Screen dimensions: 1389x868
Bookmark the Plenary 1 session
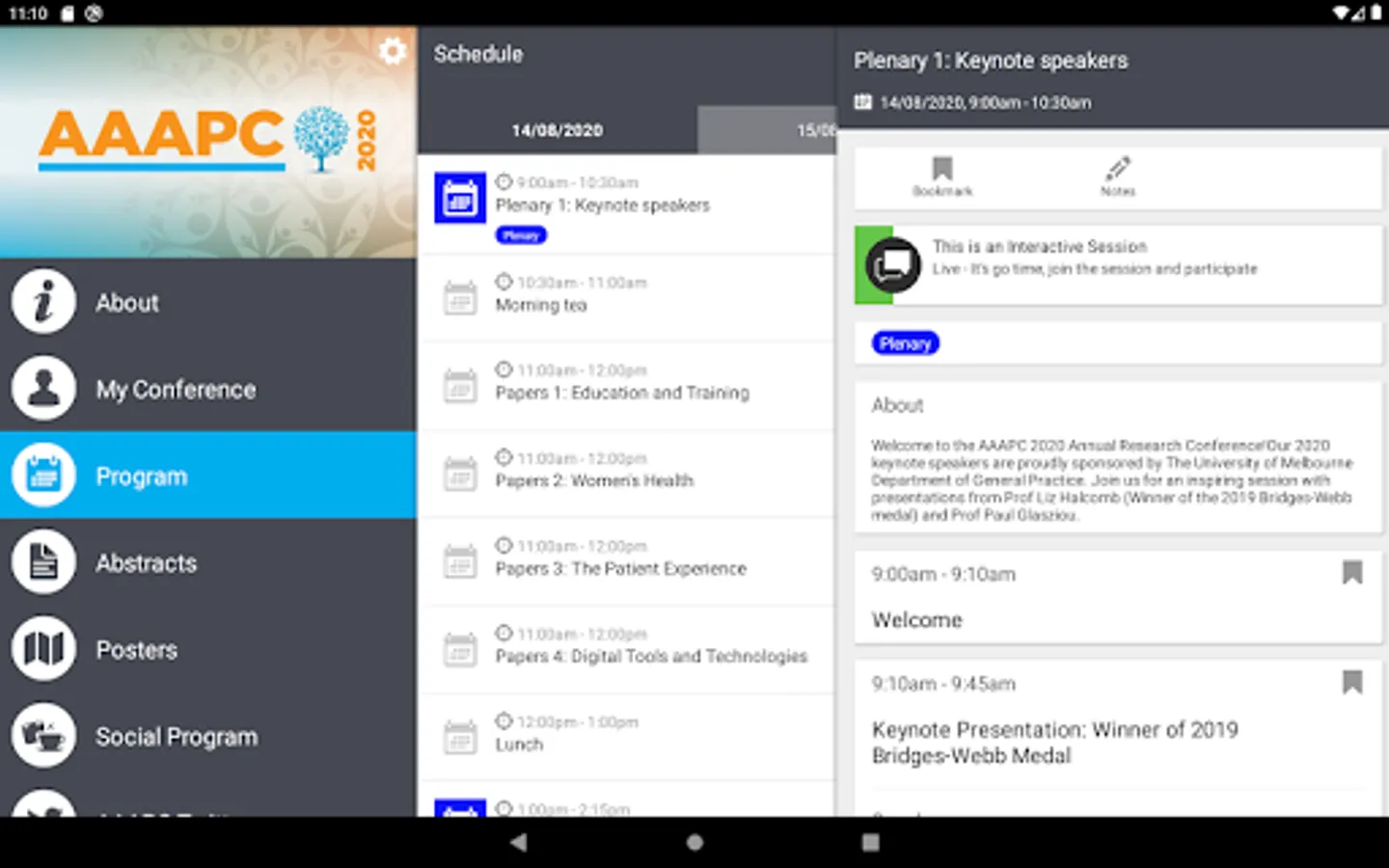coord(942,176)
